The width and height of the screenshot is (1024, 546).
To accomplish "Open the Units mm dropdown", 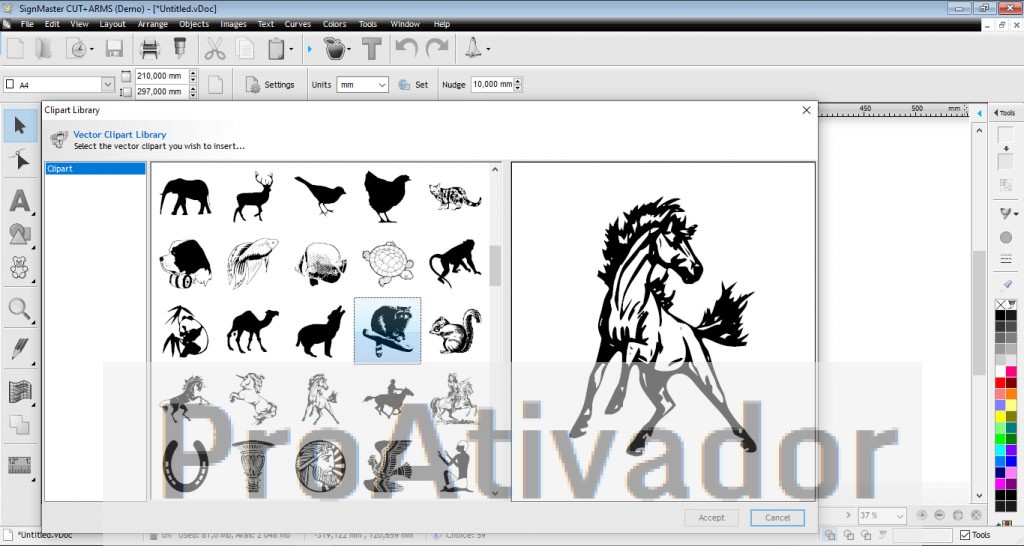I will [x=381, y=85].
